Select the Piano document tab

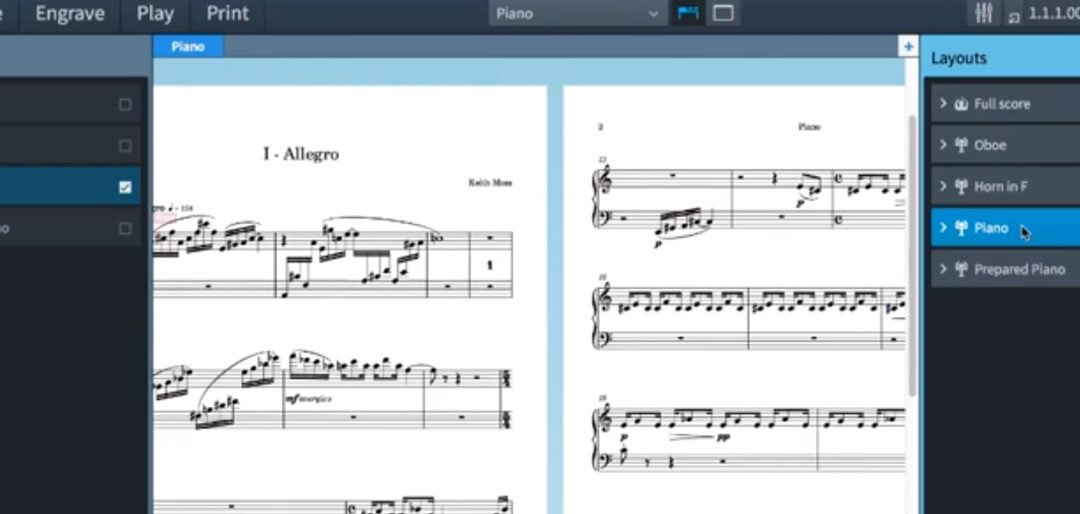tap(188, 46)
